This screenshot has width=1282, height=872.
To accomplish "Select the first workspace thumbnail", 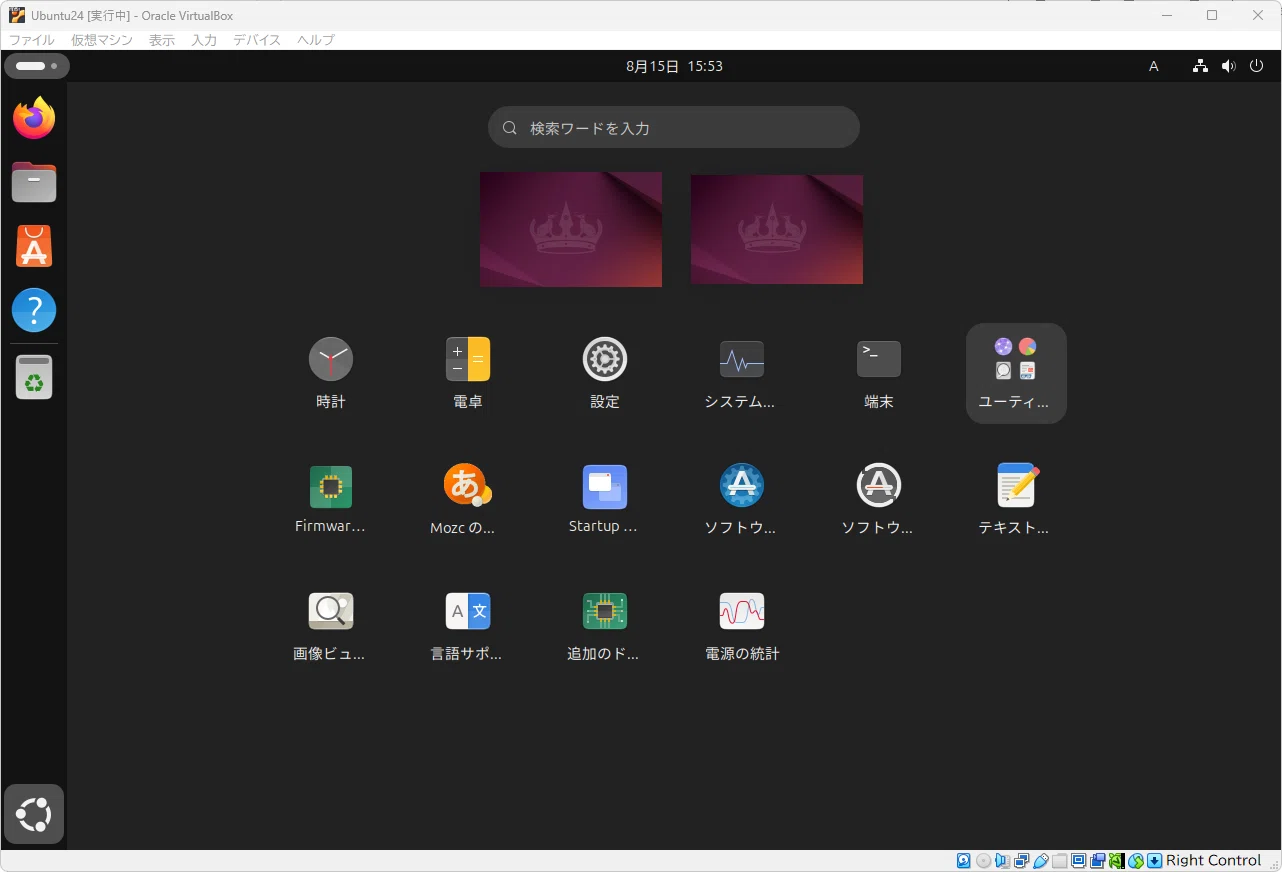I will pyautogui.click(x=571, y=229).
